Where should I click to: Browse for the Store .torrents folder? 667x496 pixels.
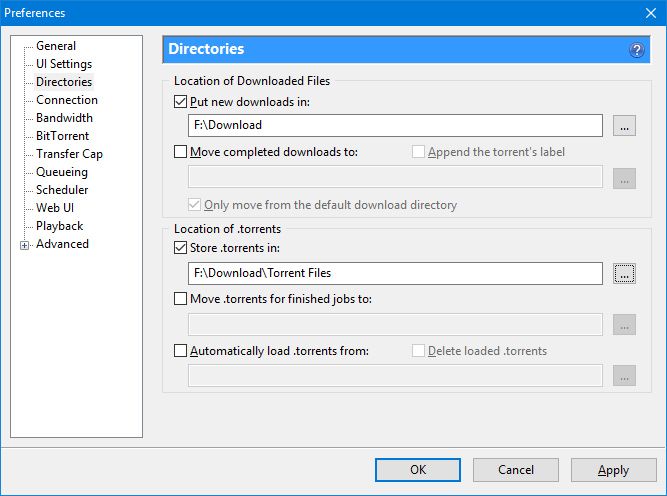click(624, 274)
